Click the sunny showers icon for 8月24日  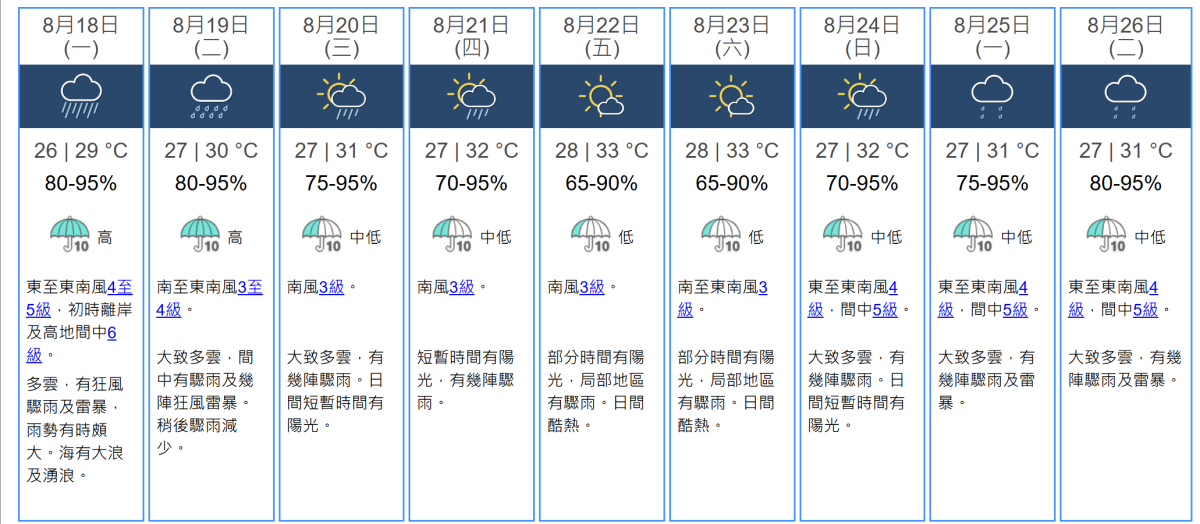861,96
